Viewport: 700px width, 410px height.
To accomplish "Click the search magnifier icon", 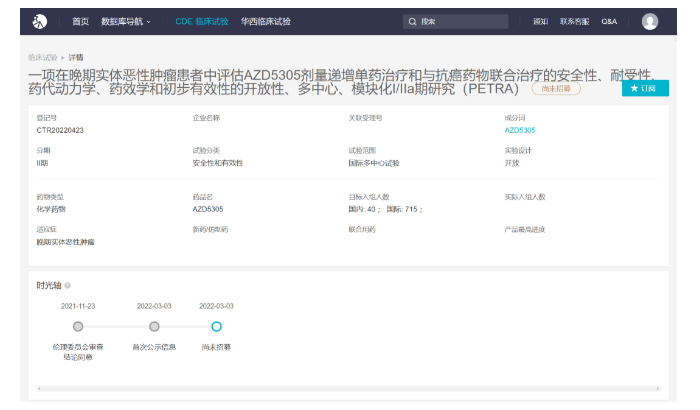I will tap(413, 21).
